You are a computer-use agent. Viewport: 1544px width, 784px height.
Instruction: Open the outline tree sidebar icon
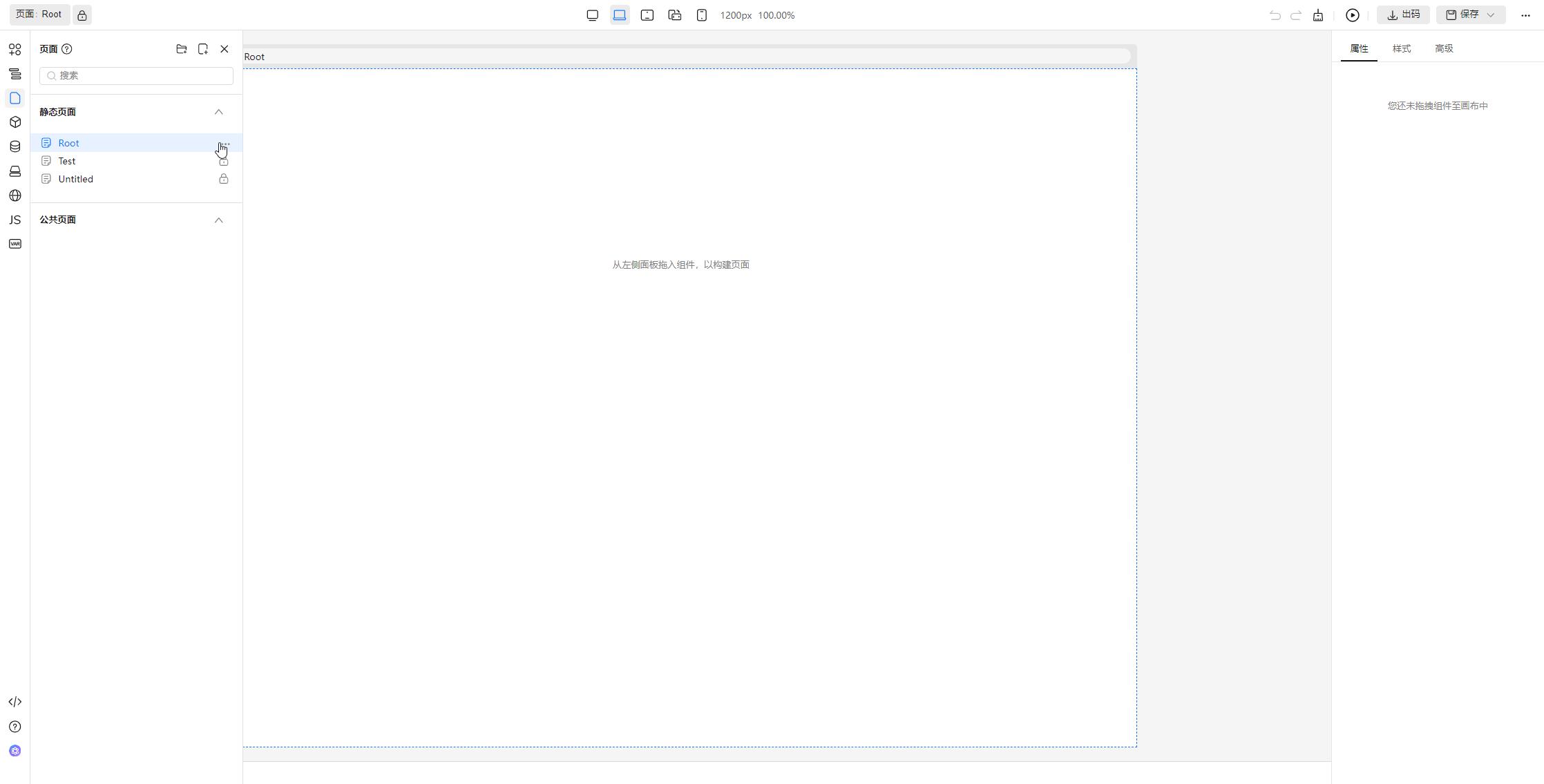pos(15,74)
